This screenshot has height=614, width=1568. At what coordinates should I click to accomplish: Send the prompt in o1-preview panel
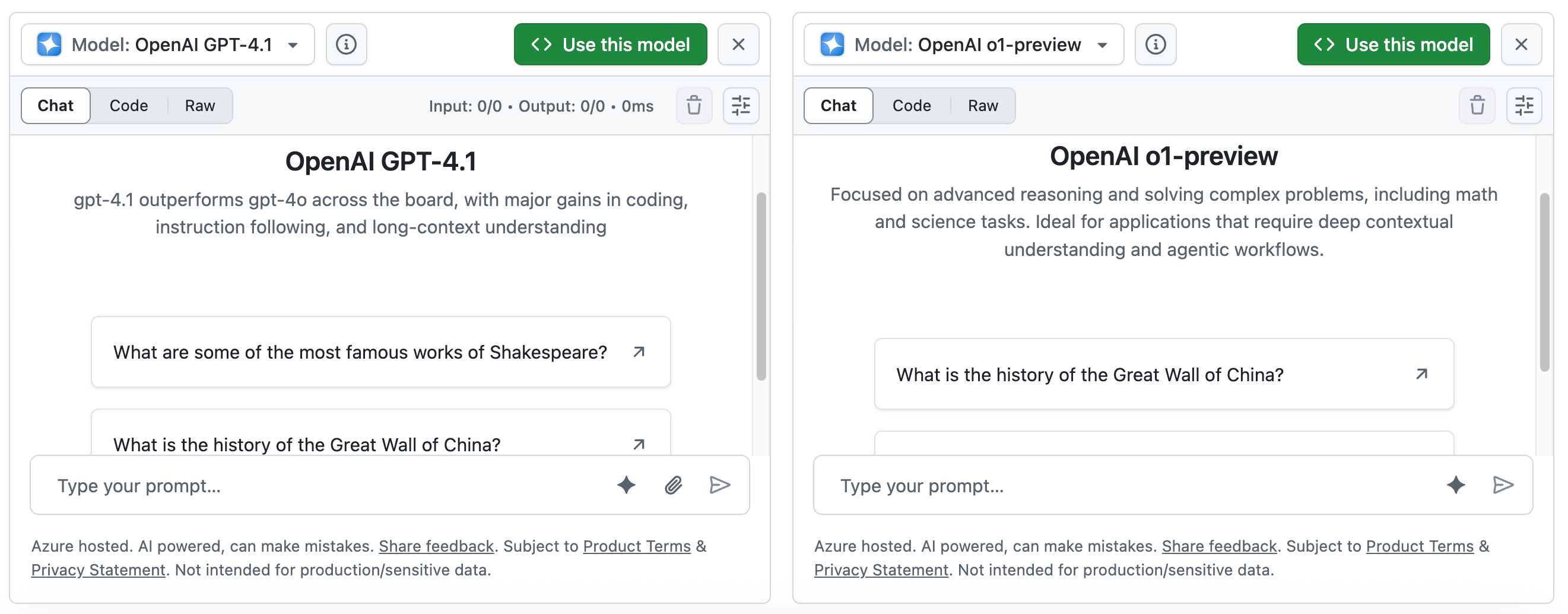[1504, 485]
